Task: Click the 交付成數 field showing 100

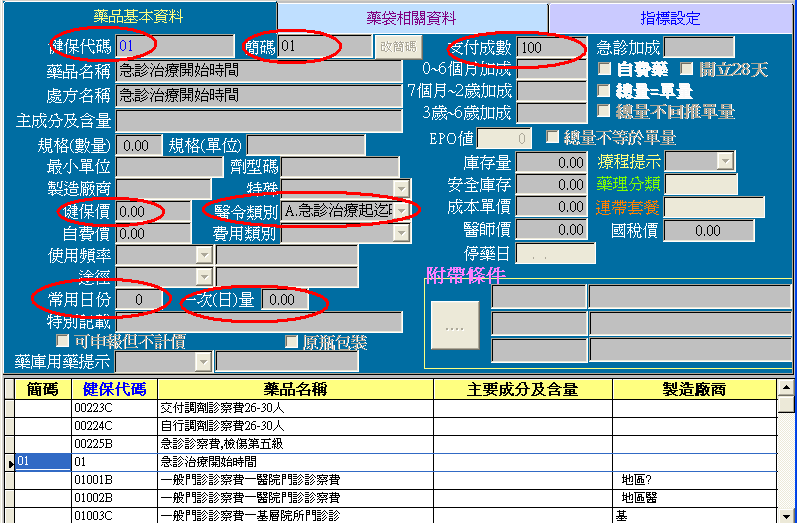Action: (x=551, y=47)
